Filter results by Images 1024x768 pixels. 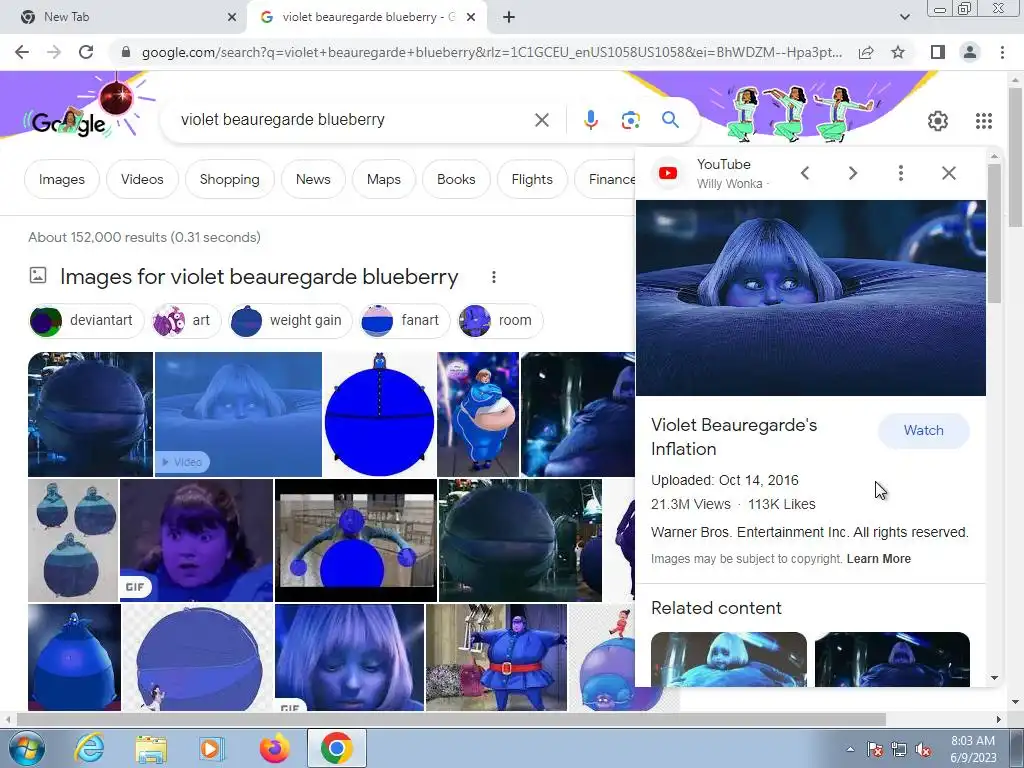tap(61, 179)
